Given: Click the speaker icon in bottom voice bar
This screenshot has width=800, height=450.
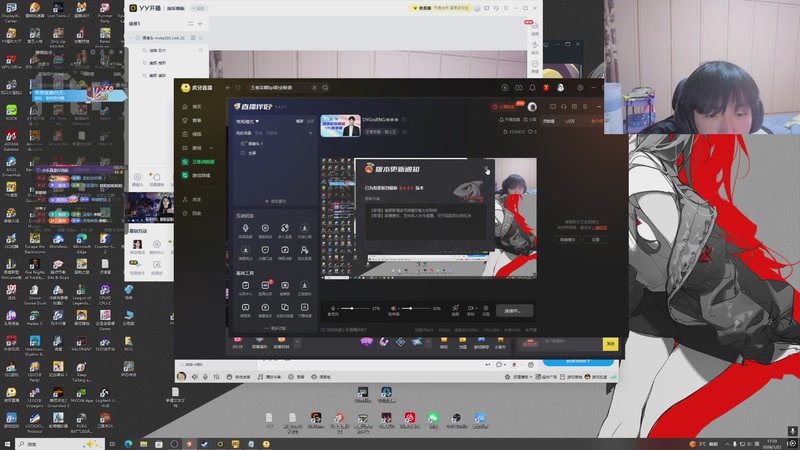Looking at the screenshot, I should pyautogui.click(x=194, y=377).
